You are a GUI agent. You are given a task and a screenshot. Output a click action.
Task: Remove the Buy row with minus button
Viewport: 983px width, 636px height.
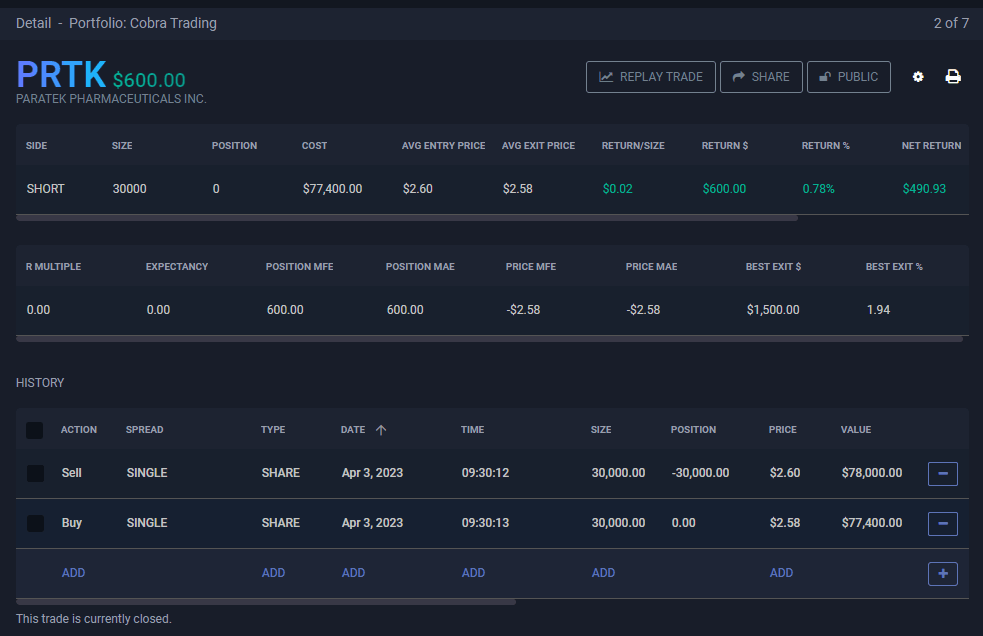point(942,523)
